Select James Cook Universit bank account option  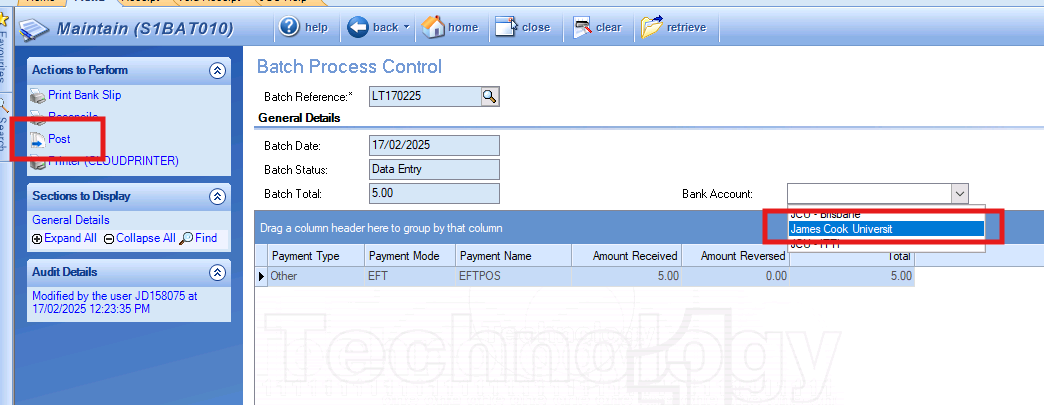pos(886,228)
